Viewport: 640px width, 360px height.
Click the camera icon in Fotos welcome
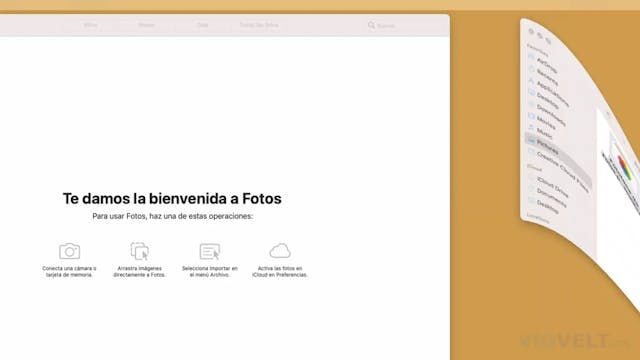[69, 251]
